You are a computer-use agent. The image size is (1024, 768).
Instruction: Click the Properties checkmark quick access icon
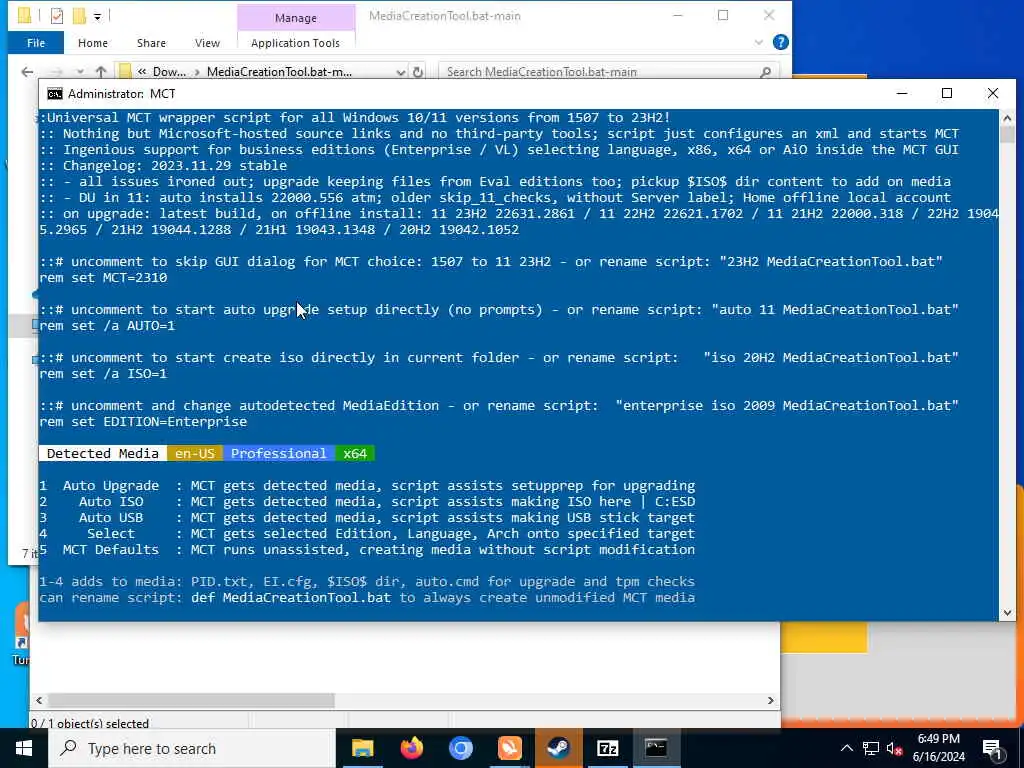pos(57,16)
